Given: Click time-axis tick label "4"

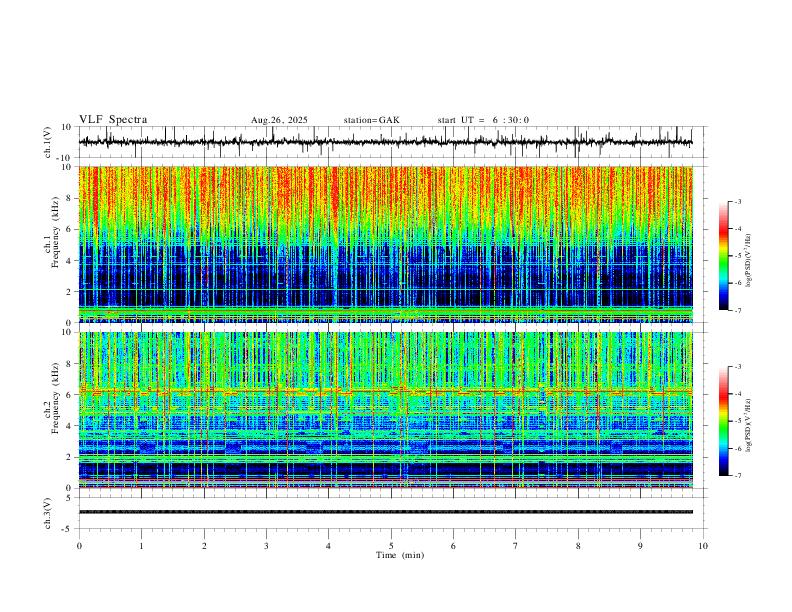Looking at the screenshot, I should 329,546.
